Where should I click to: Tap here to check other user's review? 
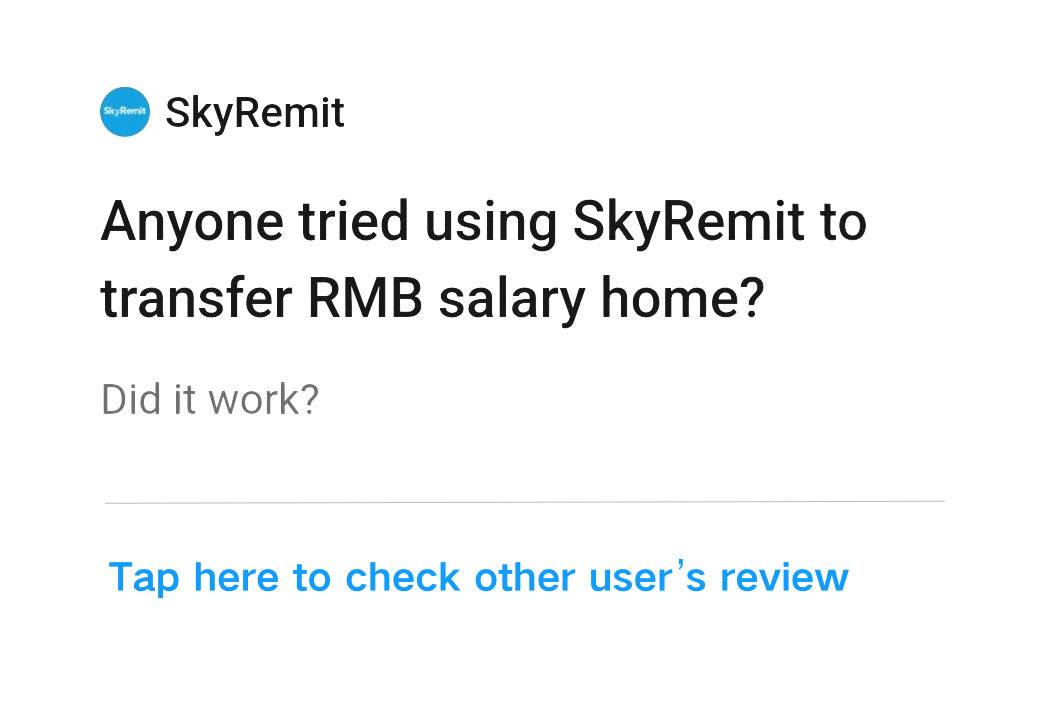pyautogui.click(x=478, y=577)
